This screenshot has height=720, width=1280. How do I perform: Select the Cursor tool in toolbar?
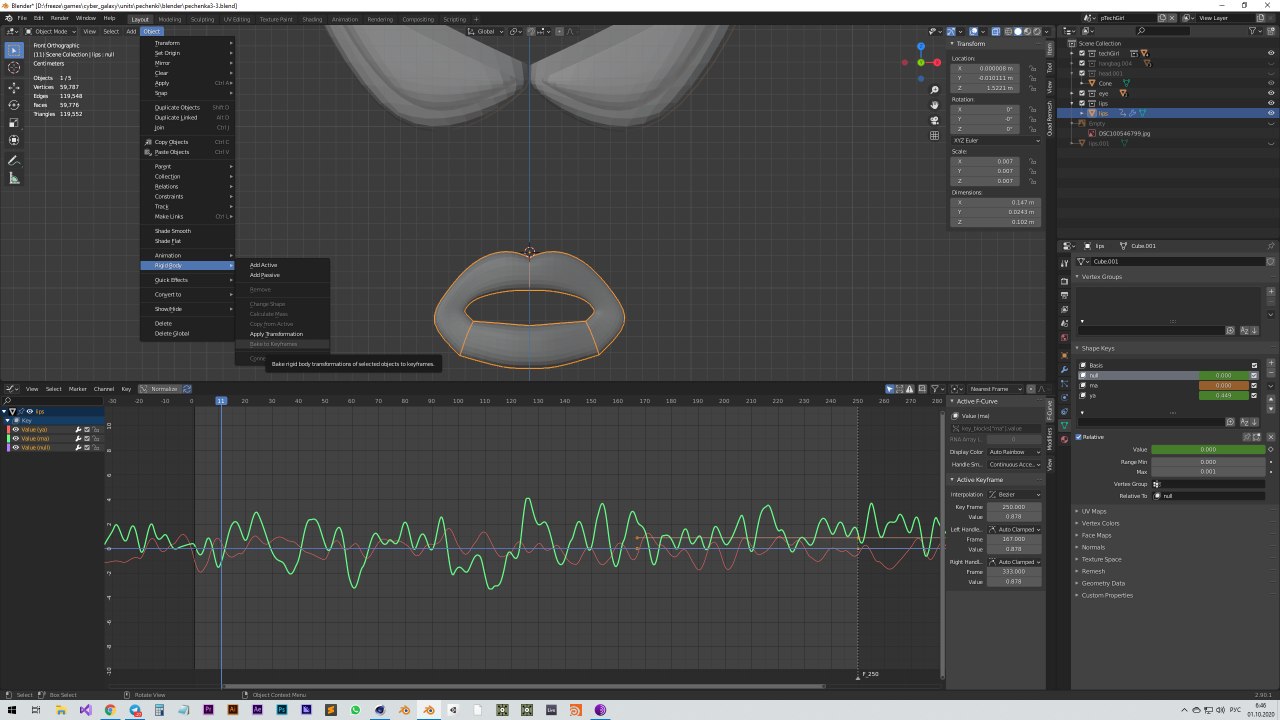point(14,68)
